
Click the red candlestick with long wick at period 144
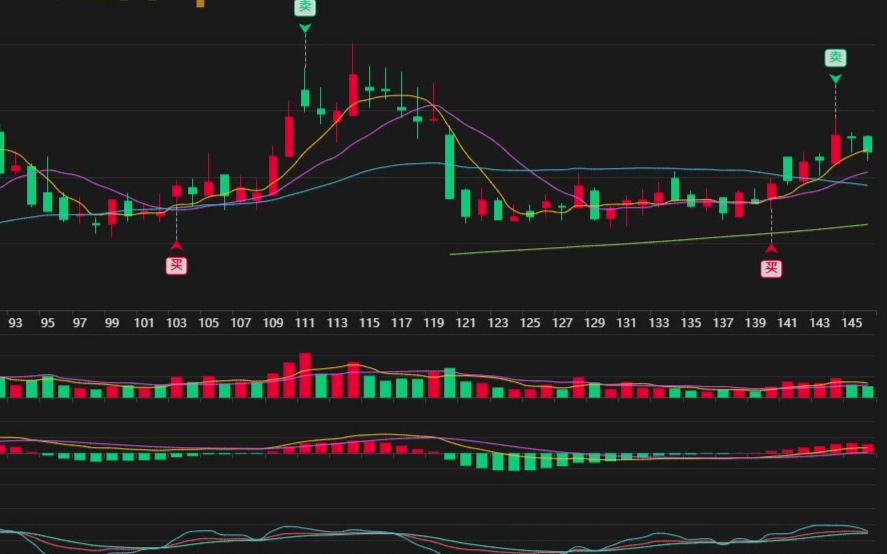(835, 148)
